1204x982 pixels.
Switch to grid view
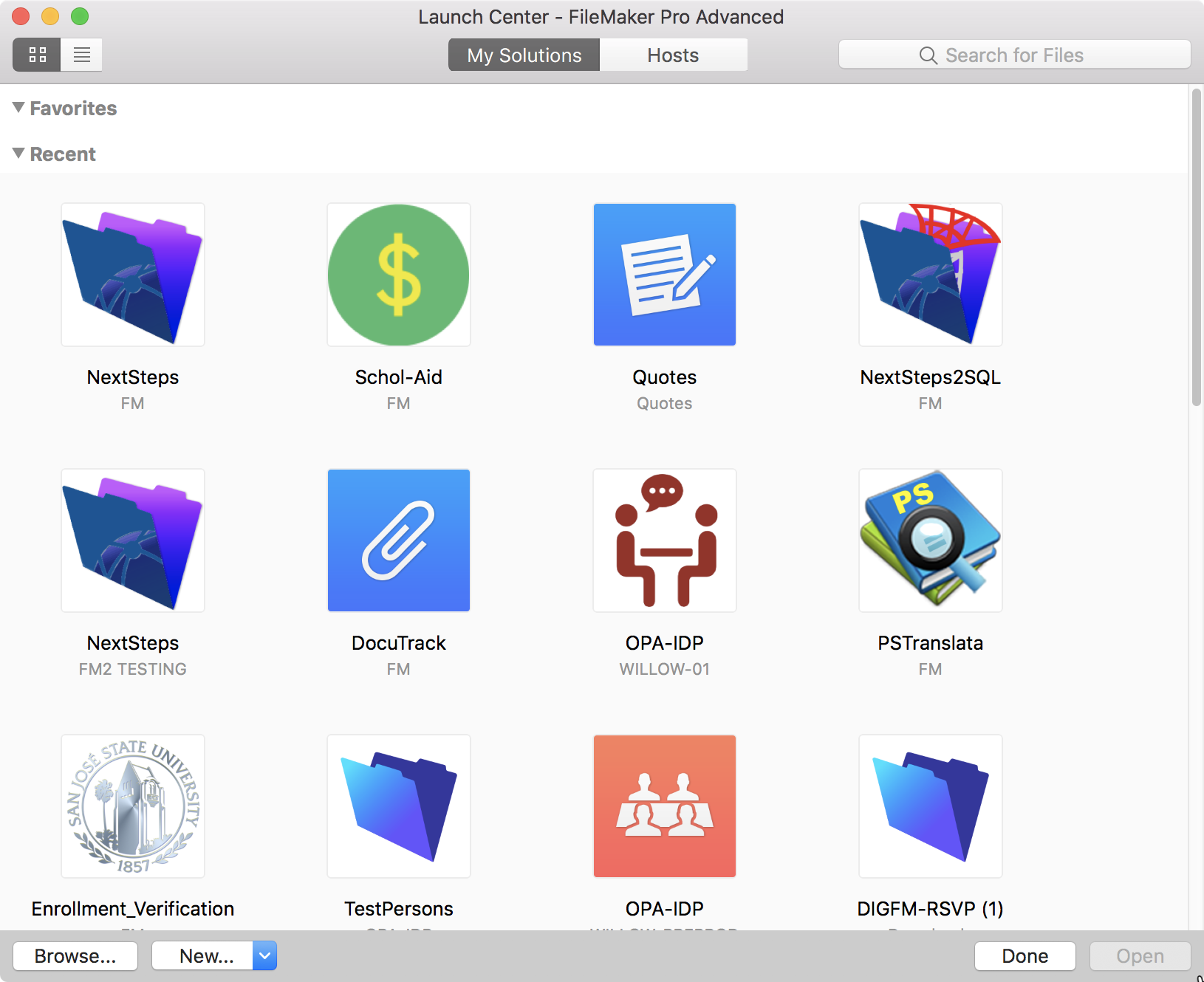pos(37,55)
